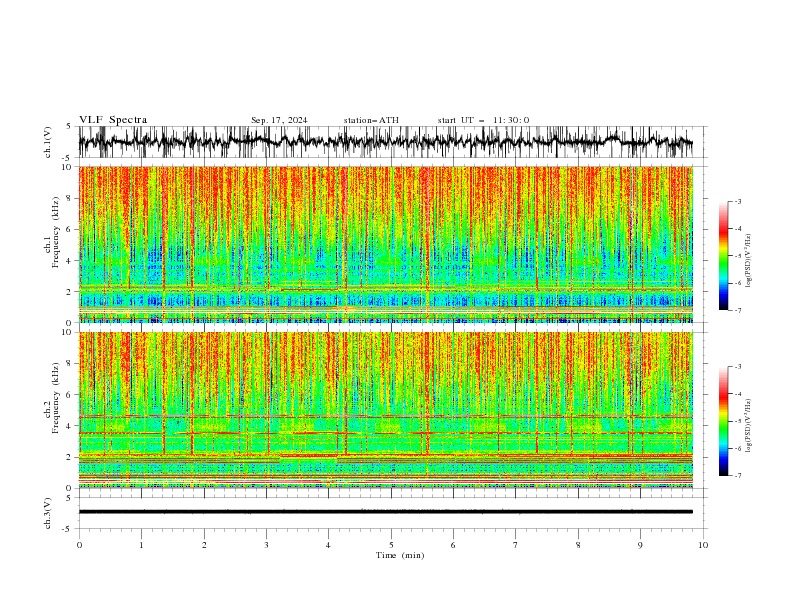792x612 pixels.
Task: Click the "6" kHz tick on ch.2 frequency axis
Action: pyautogui.click(x=70, y=394)
